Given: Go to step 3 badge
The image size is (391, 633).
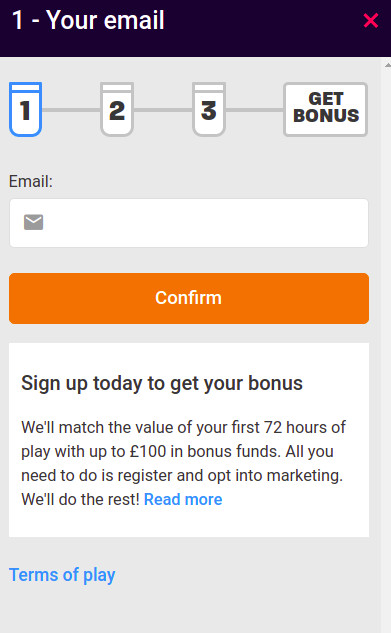Looking at the screenshot, I should pos(209,109).
